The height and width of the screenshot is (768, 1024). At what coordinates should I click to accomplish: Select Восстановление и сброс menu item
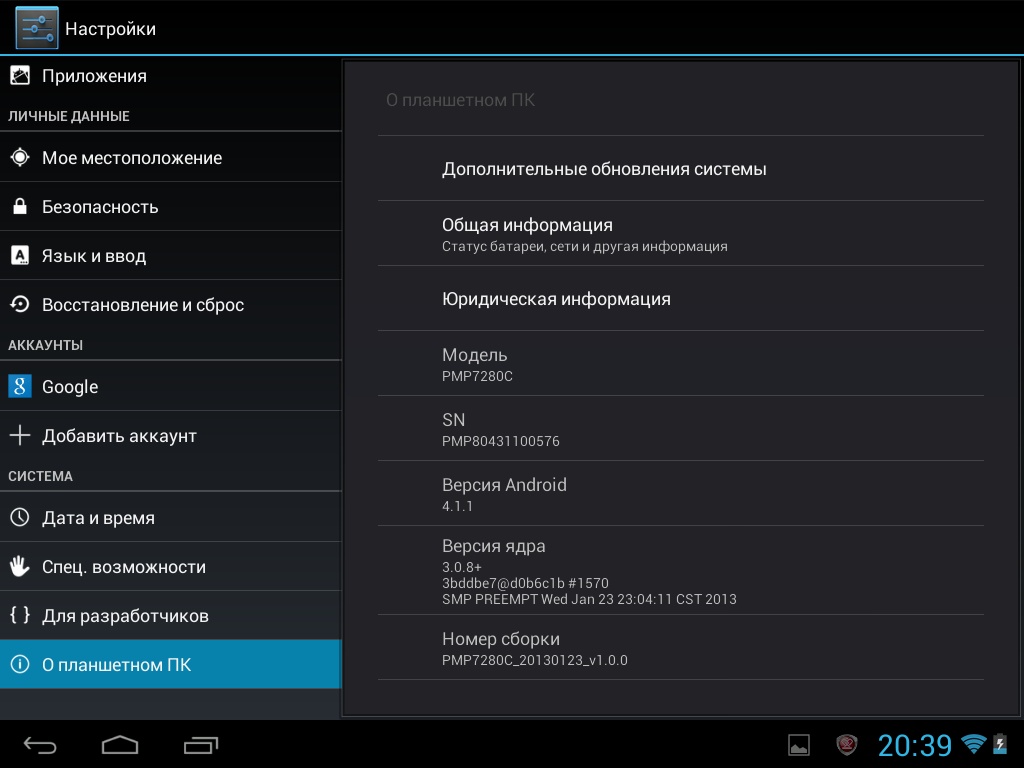point(143,305)
